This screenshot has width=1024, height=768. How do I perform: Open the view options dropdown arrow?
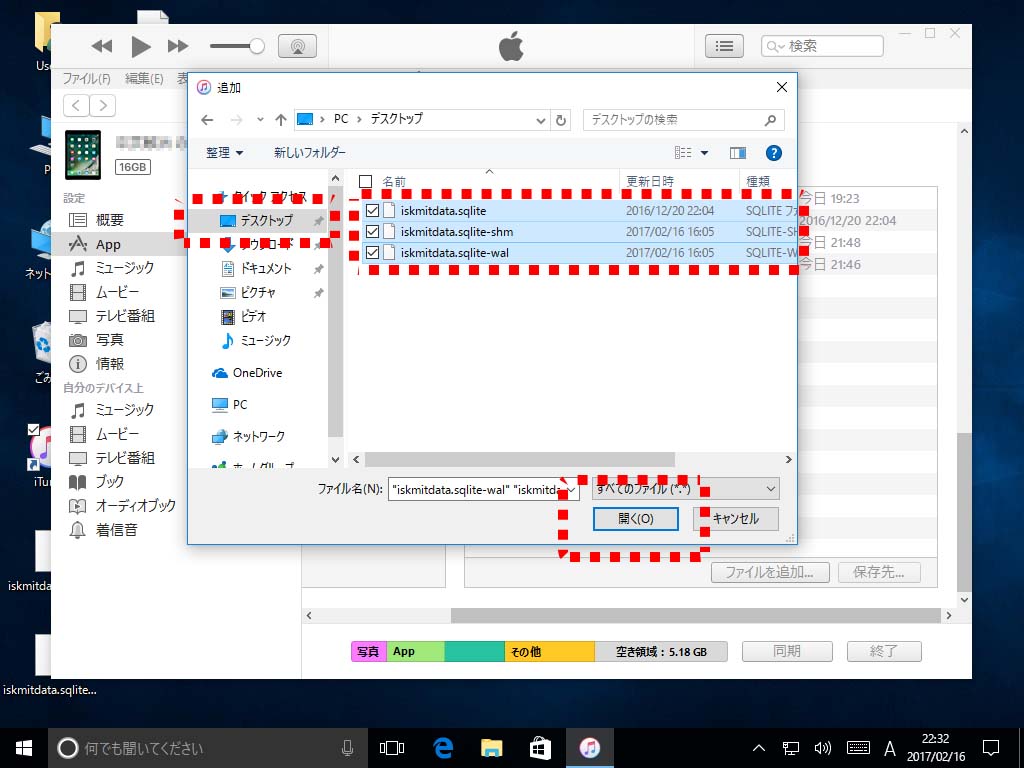704,153
